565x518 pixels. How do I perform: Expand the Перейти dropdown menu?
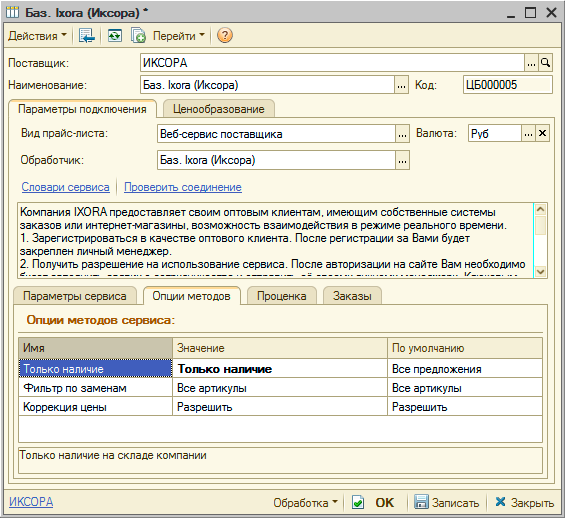[179, 36]
